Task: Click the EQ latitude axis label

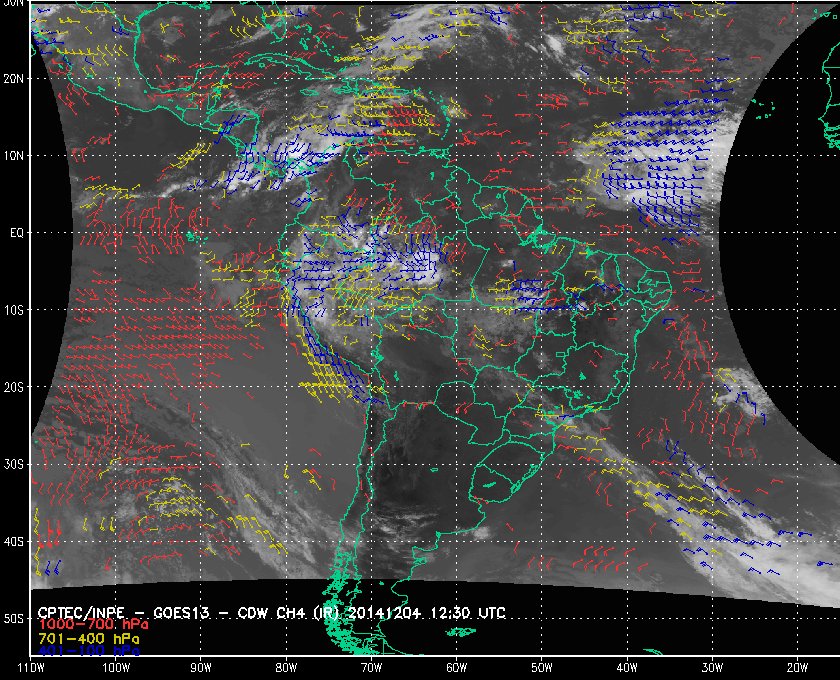Action: pos(17,233)
